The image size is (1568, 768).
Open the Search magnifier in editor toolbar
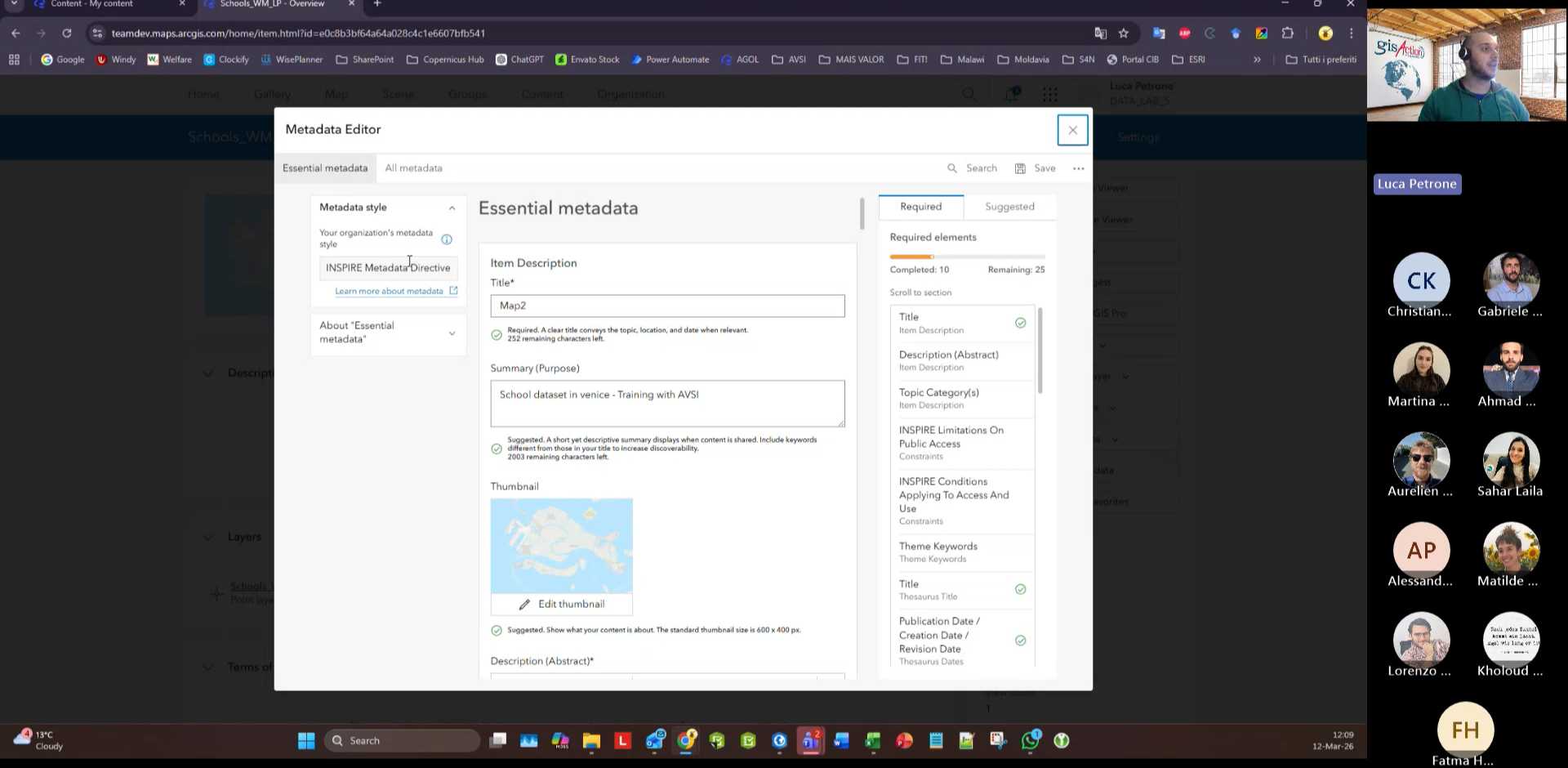951,168
